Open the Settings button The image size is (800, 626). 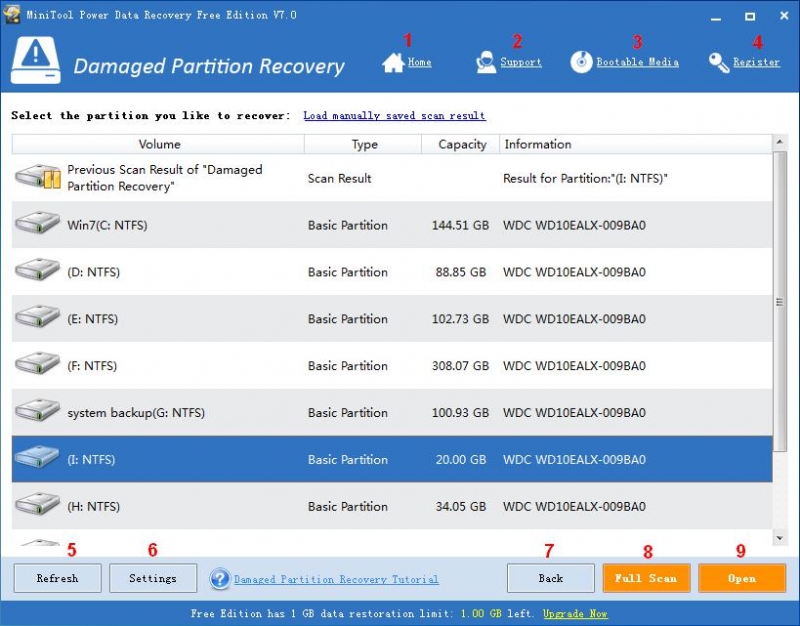(153, 578)
